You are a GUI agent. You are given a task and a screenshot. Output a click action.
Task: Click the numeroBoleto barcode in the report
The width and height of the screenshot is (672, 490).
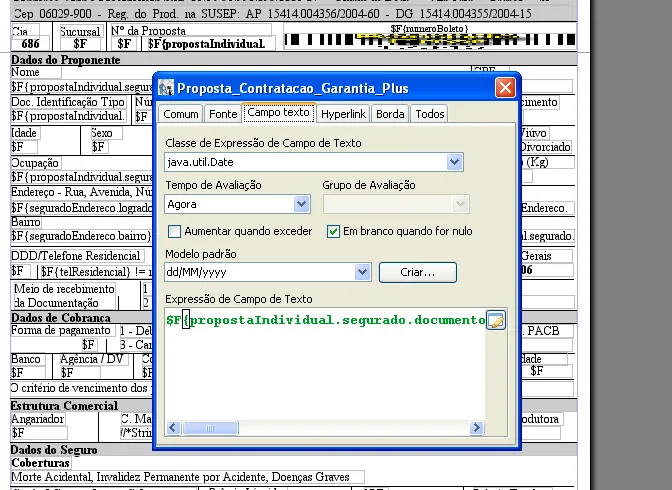[x=430, y=40]
